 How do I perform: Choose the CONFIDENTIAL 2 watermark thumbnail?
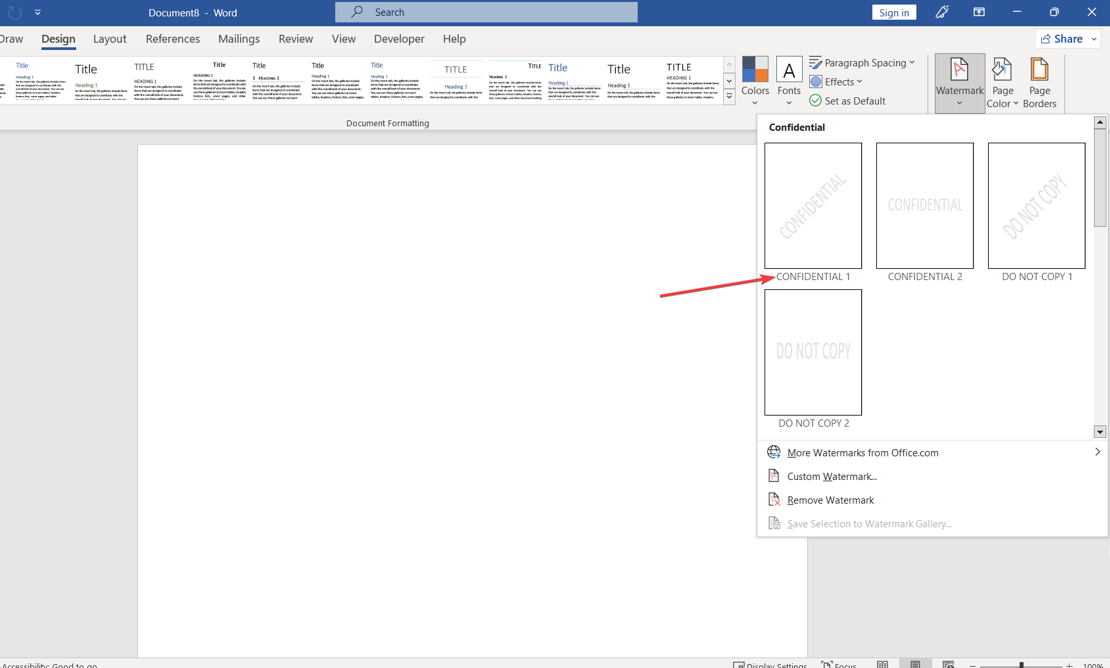925,205
